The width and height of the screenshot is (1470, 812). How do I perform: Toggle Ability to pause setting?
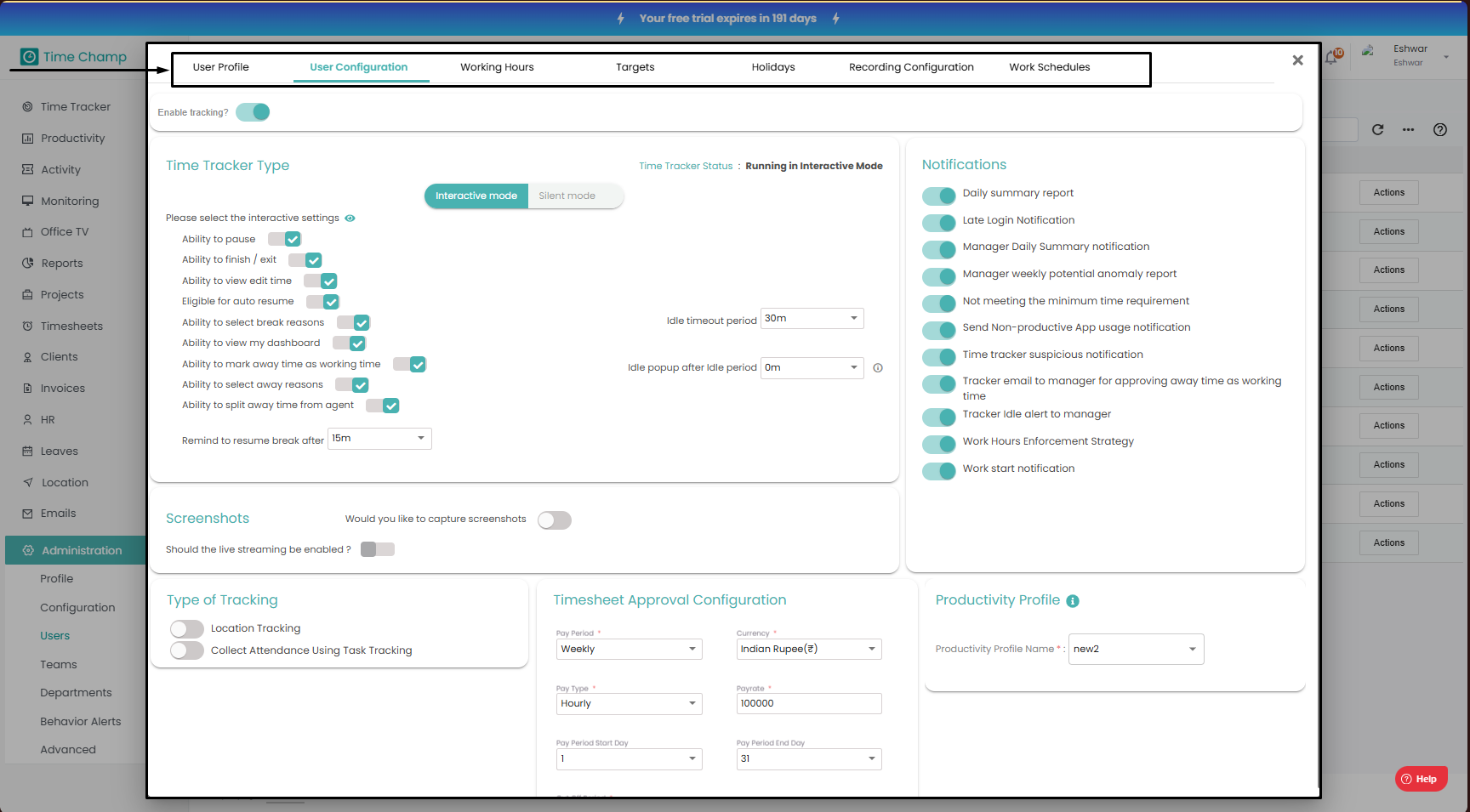click(285, 239)
